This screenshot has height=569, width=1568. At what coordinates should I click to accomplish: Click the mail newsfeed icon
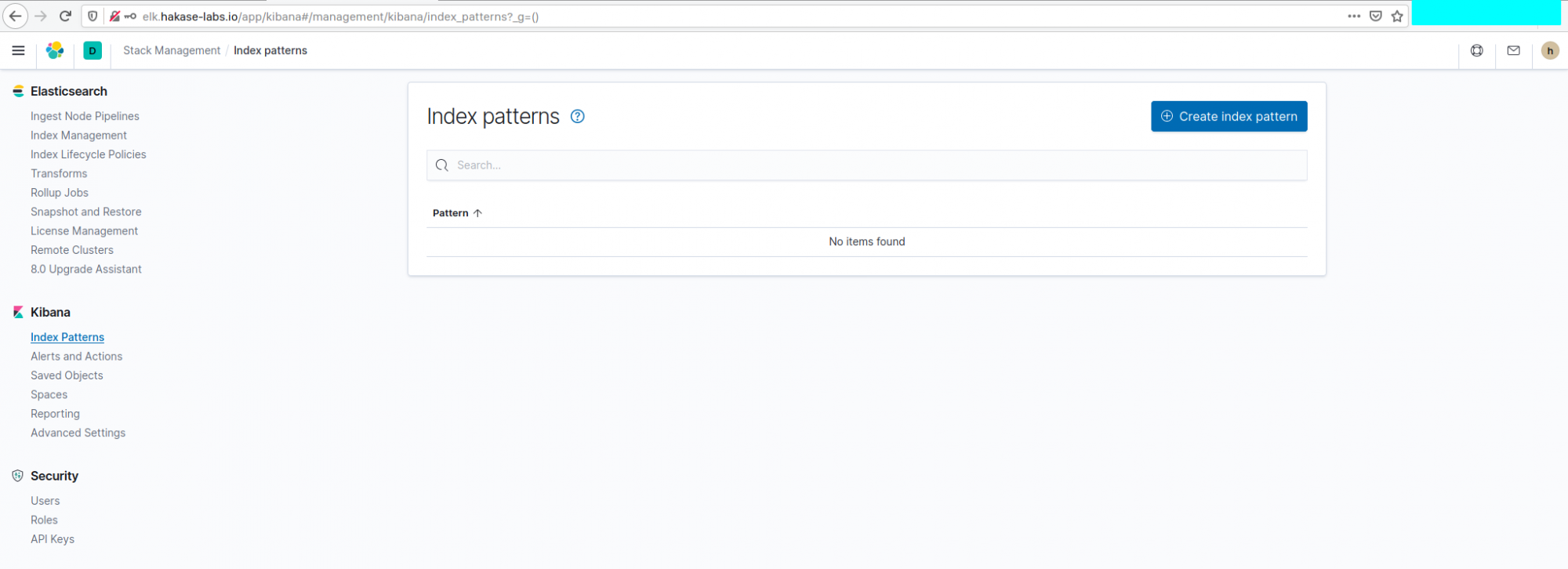pyautogui.click(x=1513, y=50)
